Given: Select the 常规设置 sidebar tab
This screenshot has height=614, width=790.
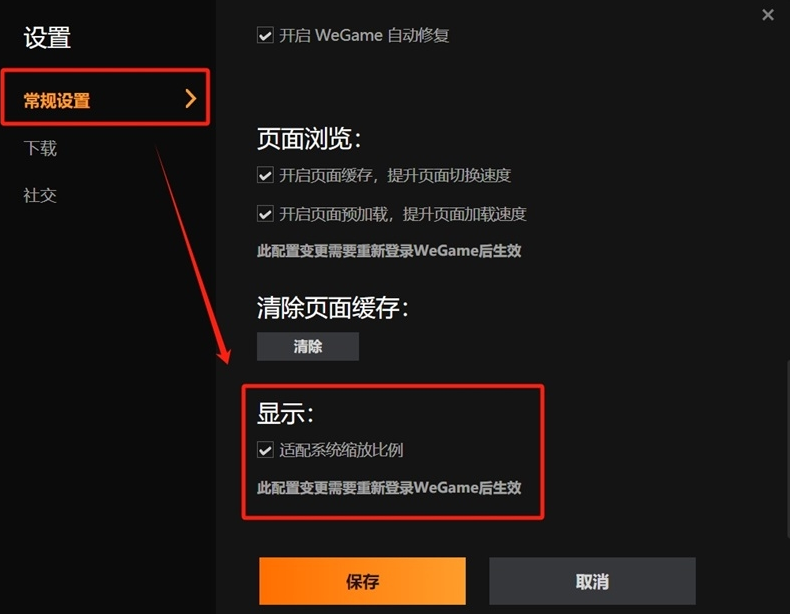Looking at the screenshot, I should pyautogui.click(x=105, y=98).
